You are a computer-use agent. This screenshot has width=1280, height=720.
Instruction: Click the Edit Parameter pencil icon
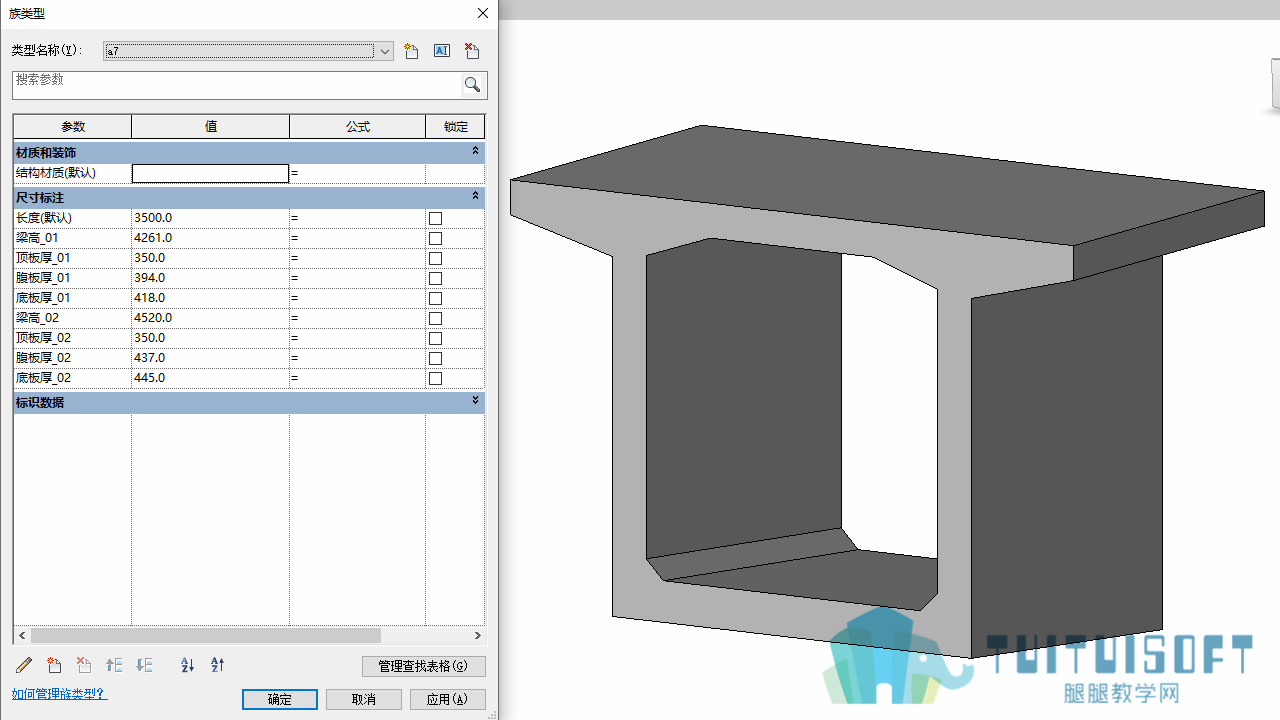[25, 665]
